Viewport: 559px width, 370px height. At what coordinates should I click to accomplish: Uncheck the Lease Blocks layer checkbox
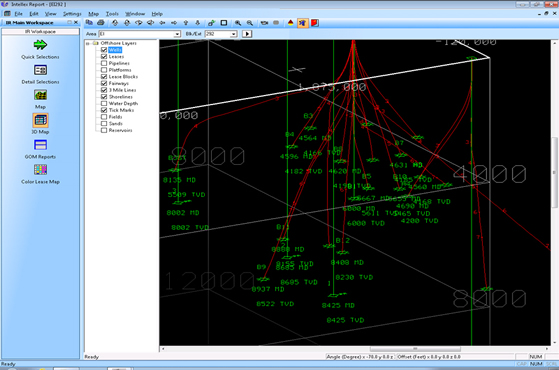104,77
